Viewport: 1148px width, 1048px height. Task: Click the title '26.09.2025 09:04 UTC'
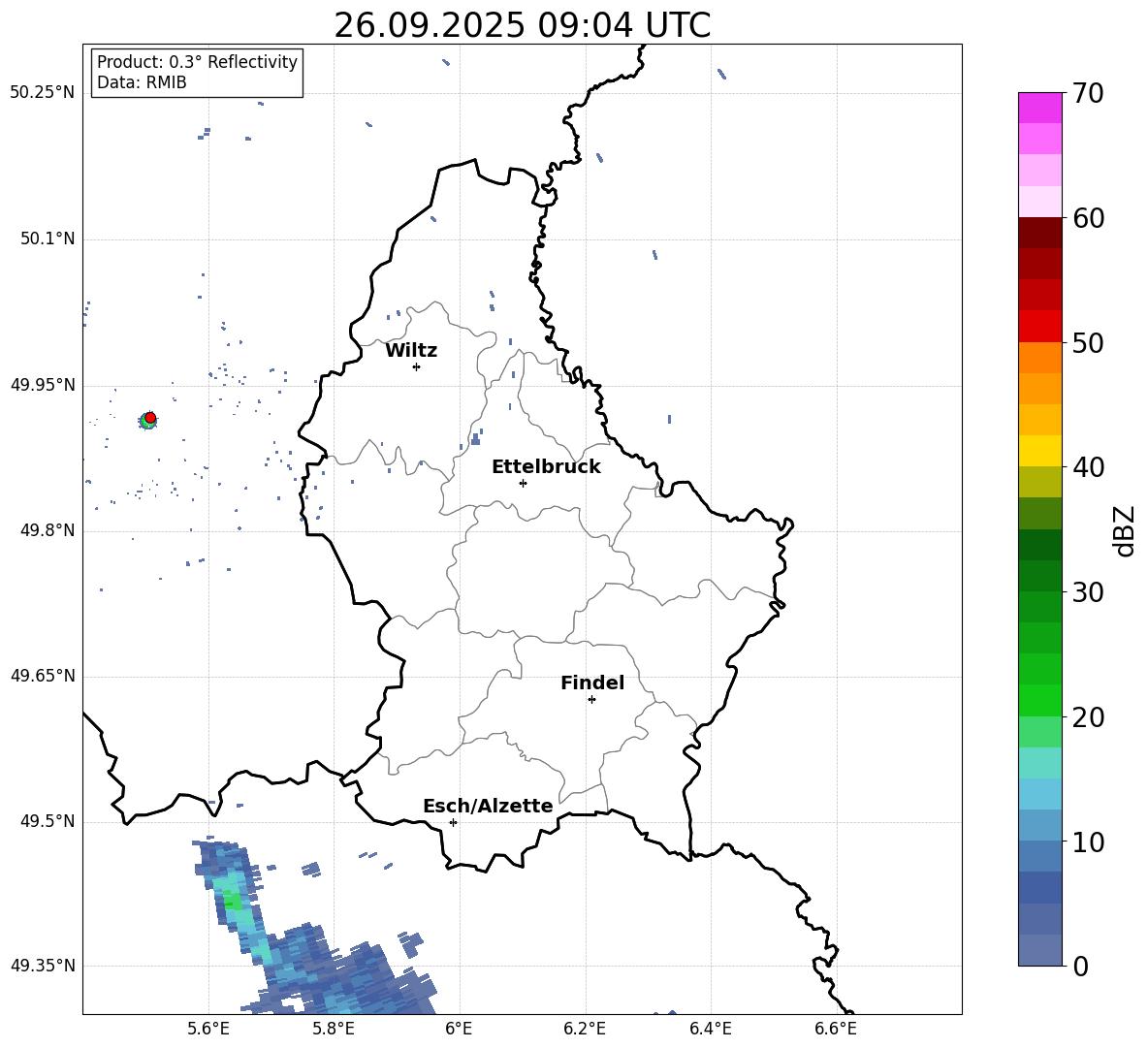(x=522, y=25)
